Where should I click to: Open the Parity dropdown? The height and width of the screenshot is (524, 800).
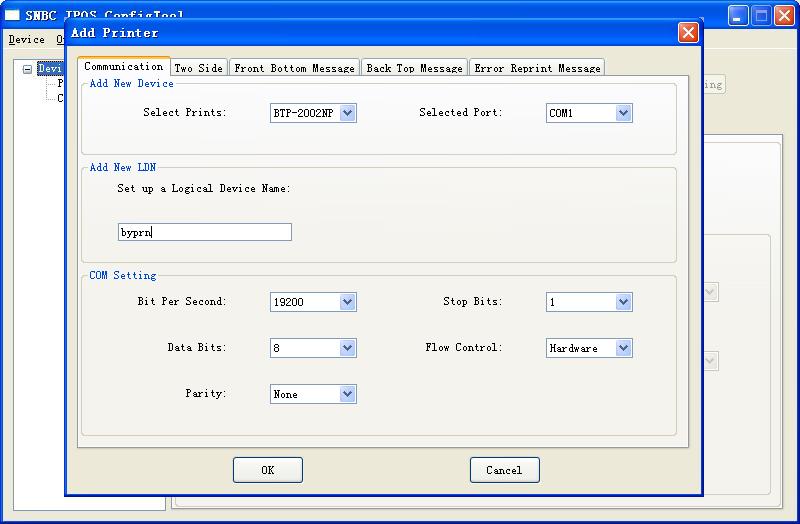pyautogui.click(x=313, y=393)
